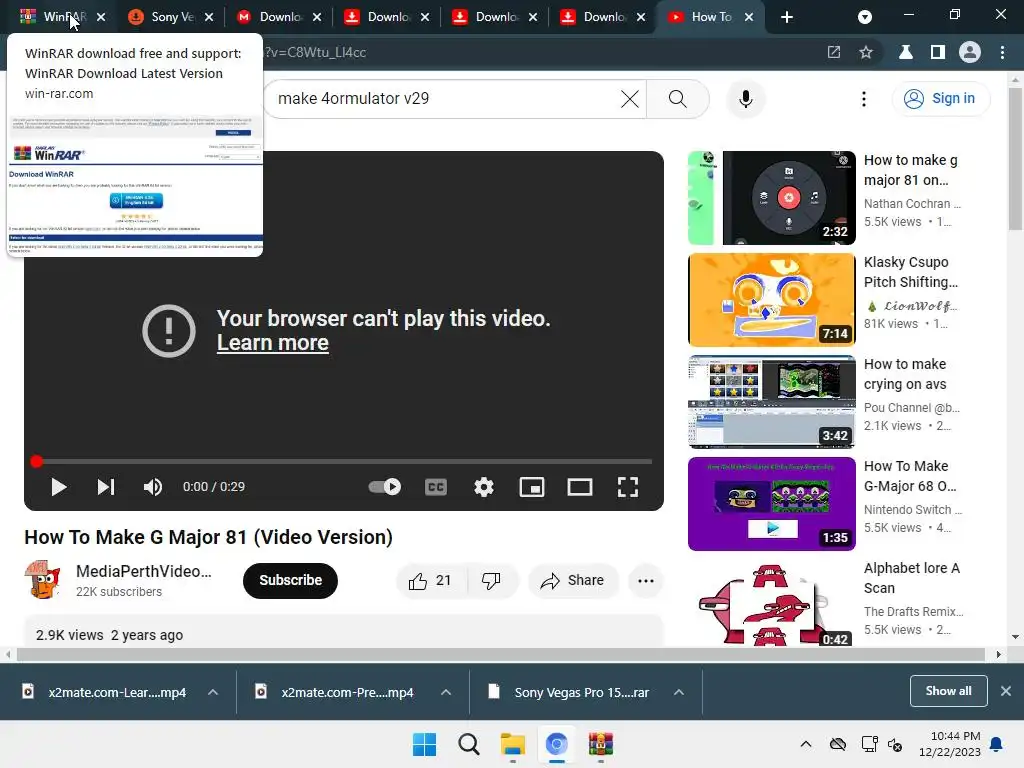Image resolution: width=1024 pixels, height=768 pixels.
Task: Click the Learn more link
Action: click(272, 343)
